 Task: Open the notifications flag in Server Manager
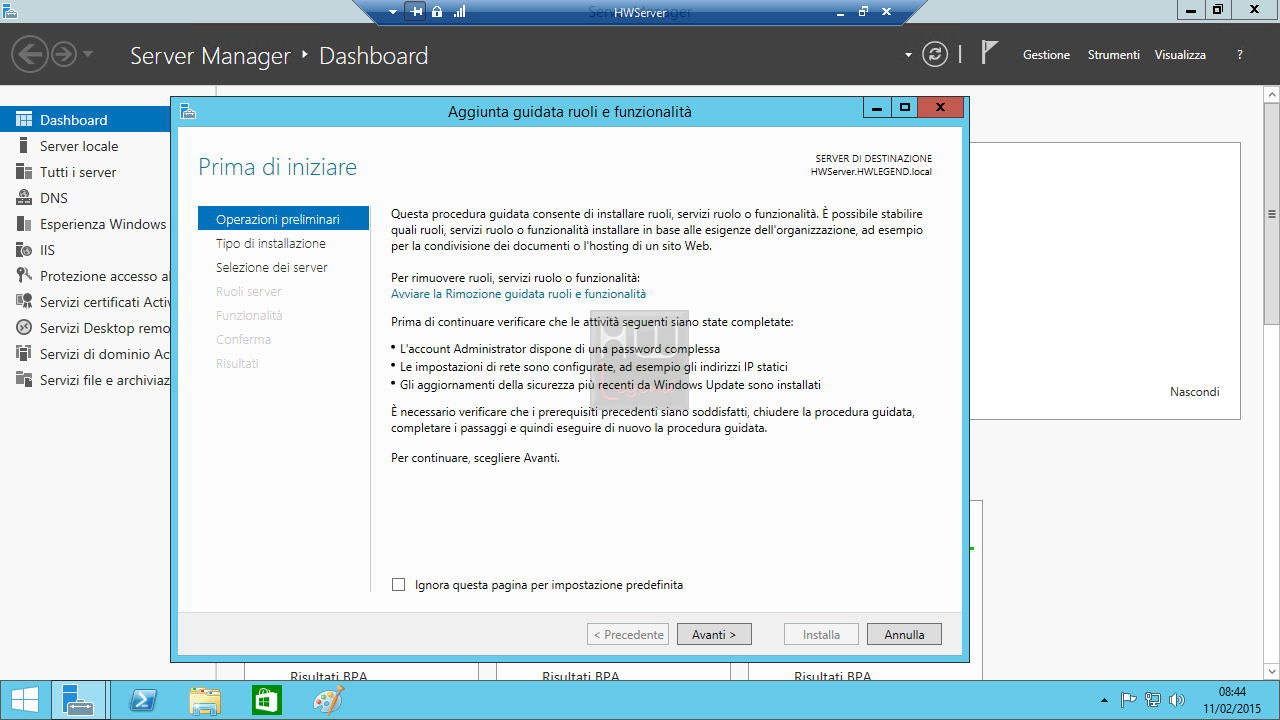tap(989, 53)
